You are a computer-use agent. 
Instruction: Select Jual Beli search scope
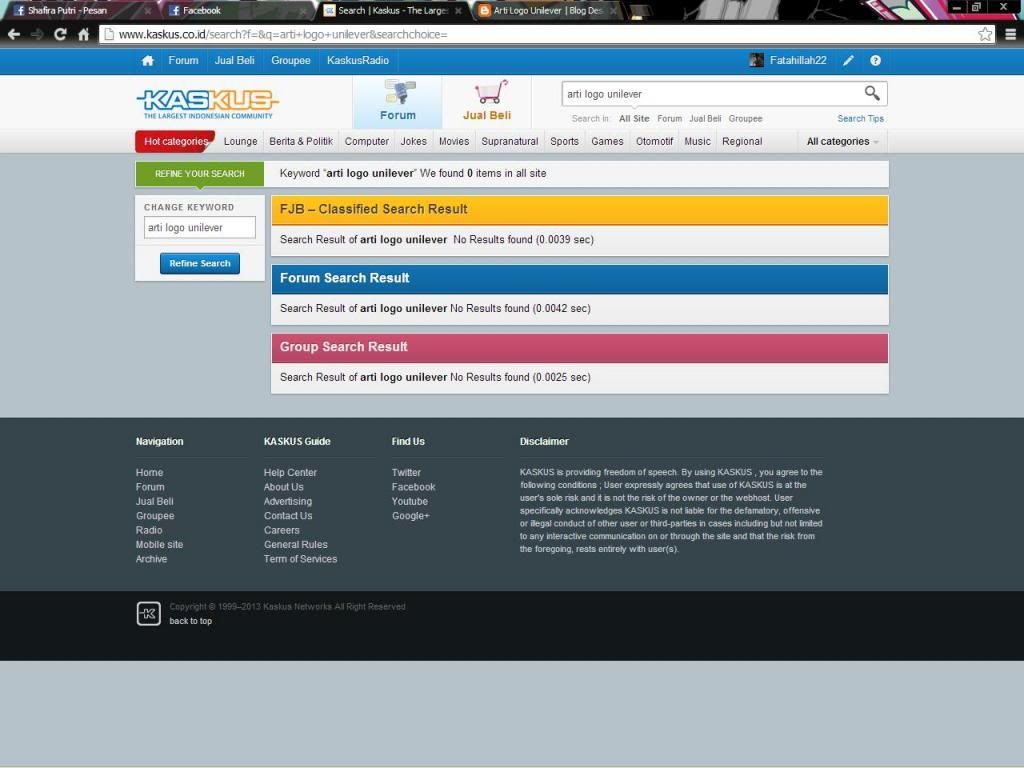pyautogui.click(x=705, y=119)
